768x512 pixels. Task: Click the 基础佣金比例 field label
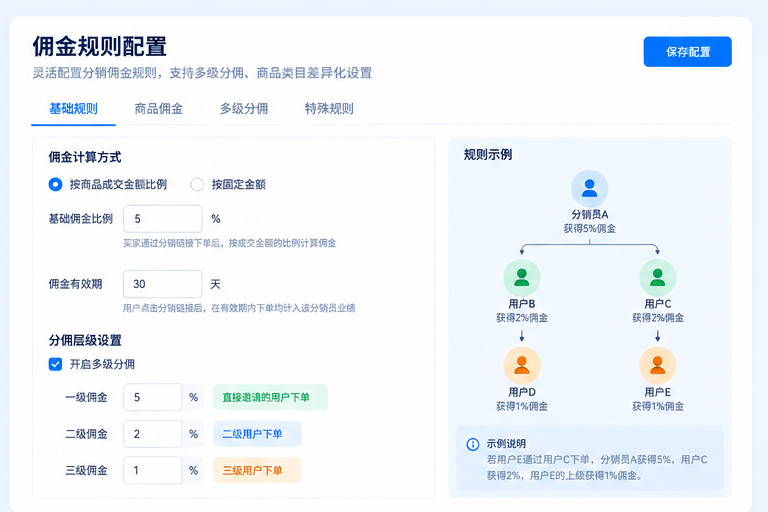coord(81,219)
